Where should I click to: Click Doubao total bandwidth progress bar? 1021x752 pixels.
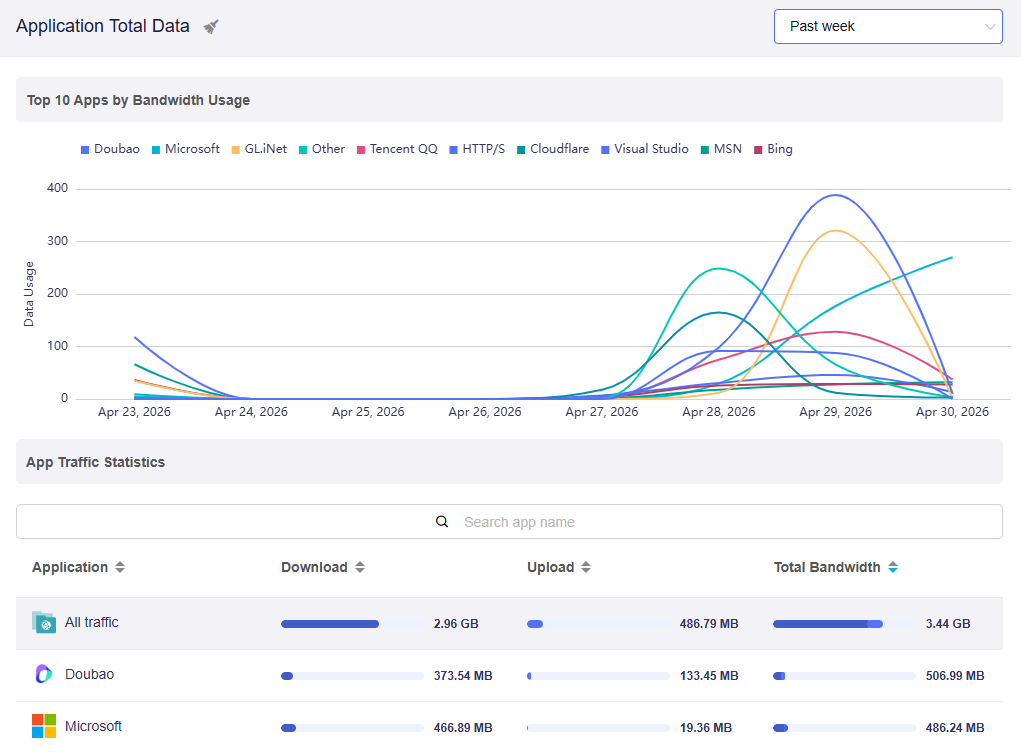[844, 676]
